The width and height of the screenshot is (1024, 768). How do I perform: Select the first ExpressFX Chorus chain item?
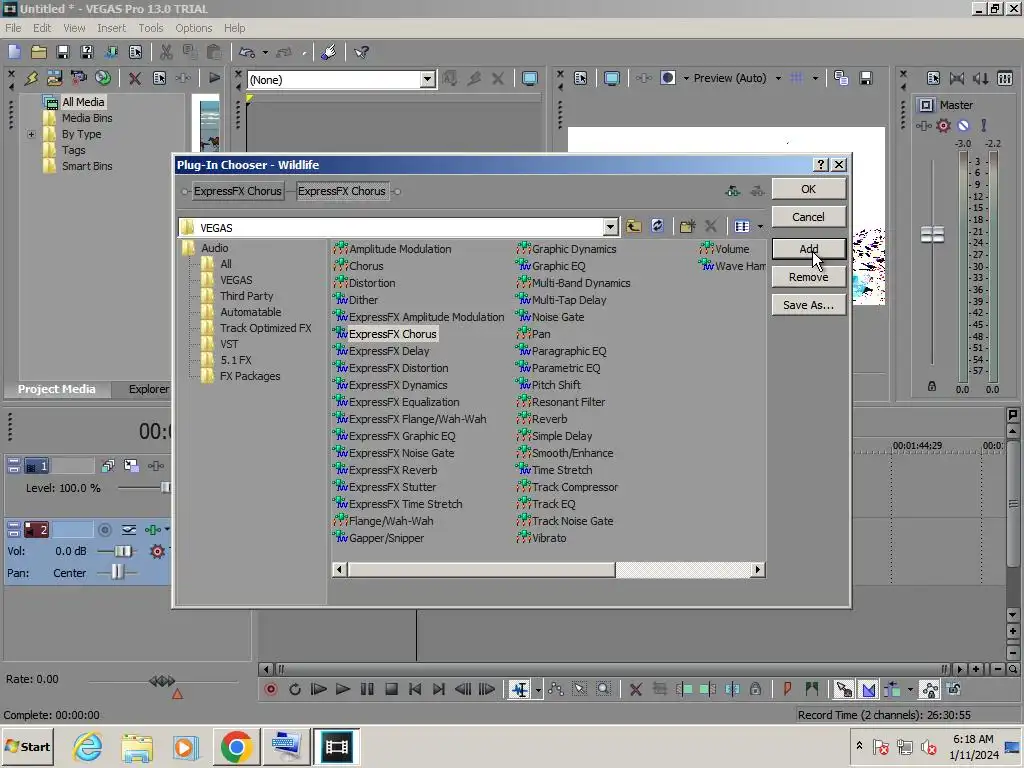click(x=237, y=191)
